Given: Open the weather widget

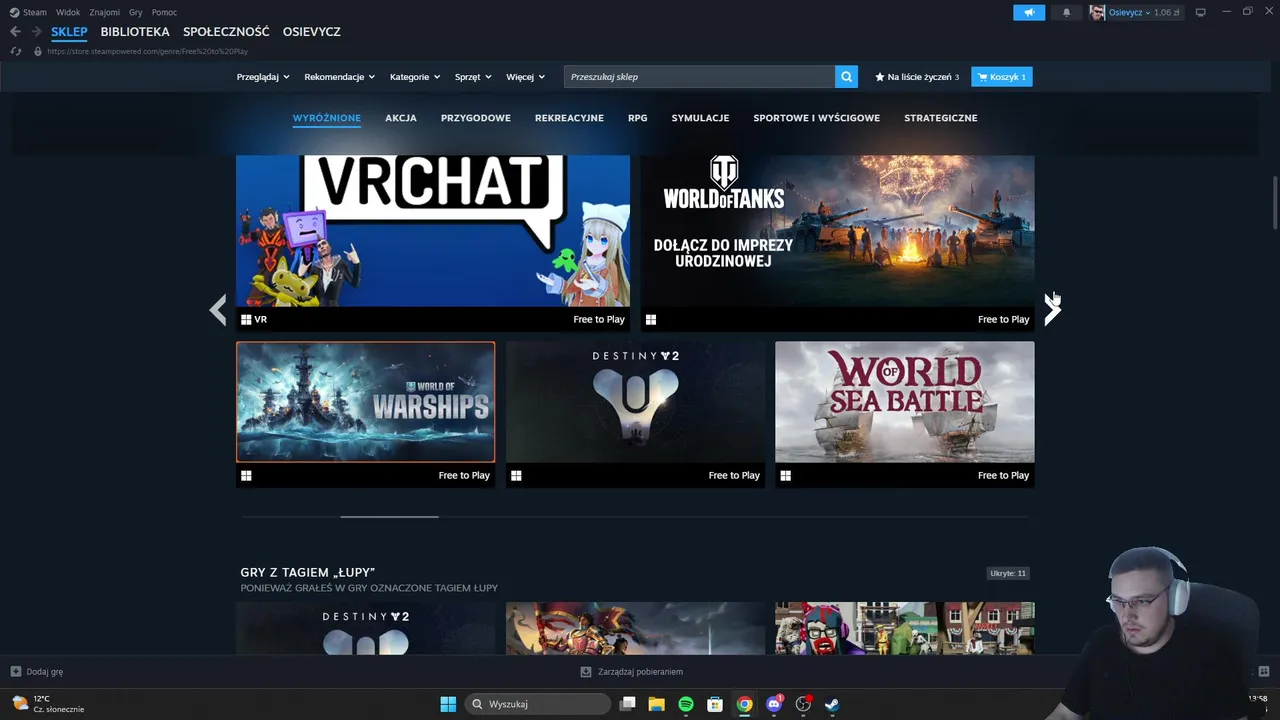Looking at the screenshot, I should click(48, 704).
